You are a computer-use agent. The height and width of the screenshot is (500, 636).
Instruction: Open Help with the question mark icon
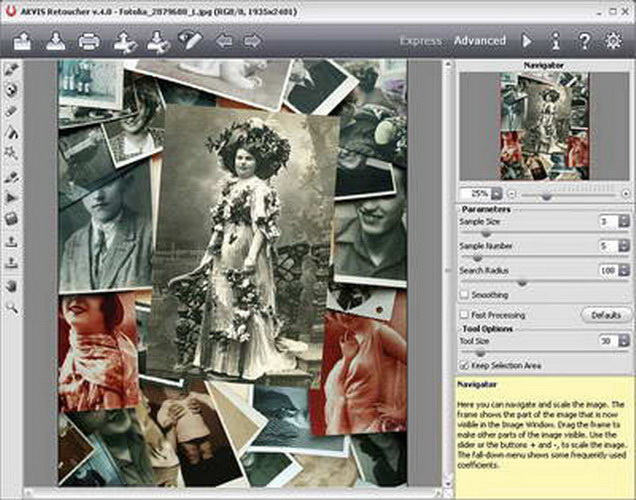point(585,41)
